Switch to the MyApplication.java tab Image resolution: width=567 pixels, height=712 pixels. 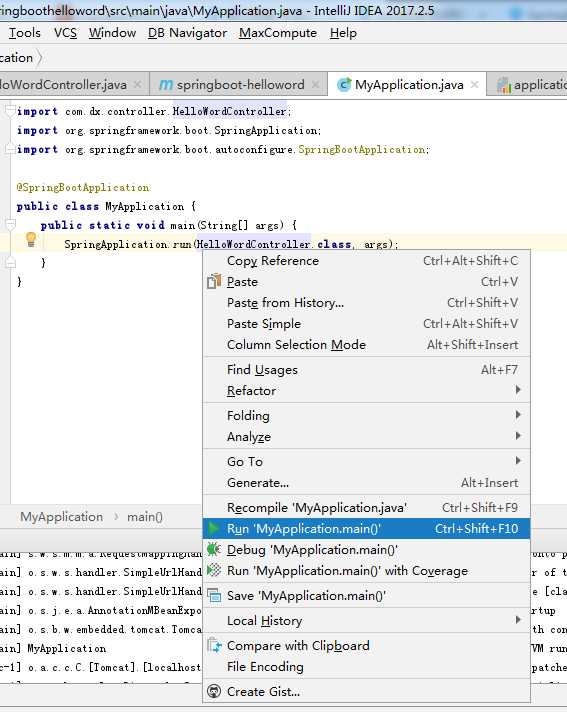point(409,85)
